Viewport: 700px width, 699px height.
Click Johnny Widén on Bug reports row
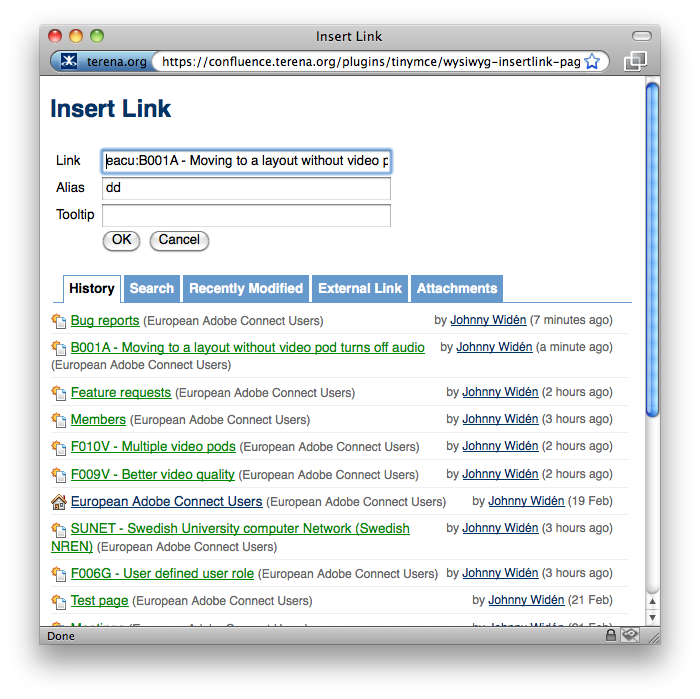click(x=488, y=320)
